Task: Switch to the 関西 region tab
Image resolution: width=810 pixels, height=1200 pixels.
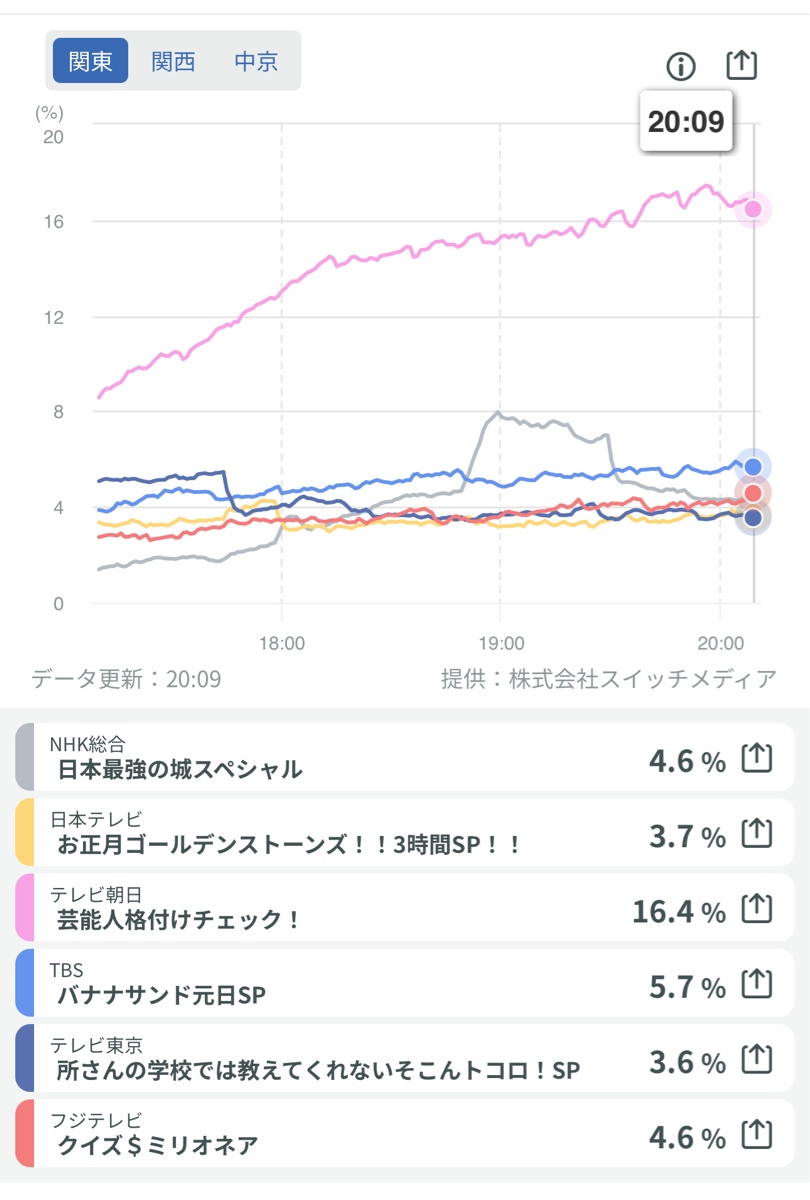Action: (x=175, y=60)
